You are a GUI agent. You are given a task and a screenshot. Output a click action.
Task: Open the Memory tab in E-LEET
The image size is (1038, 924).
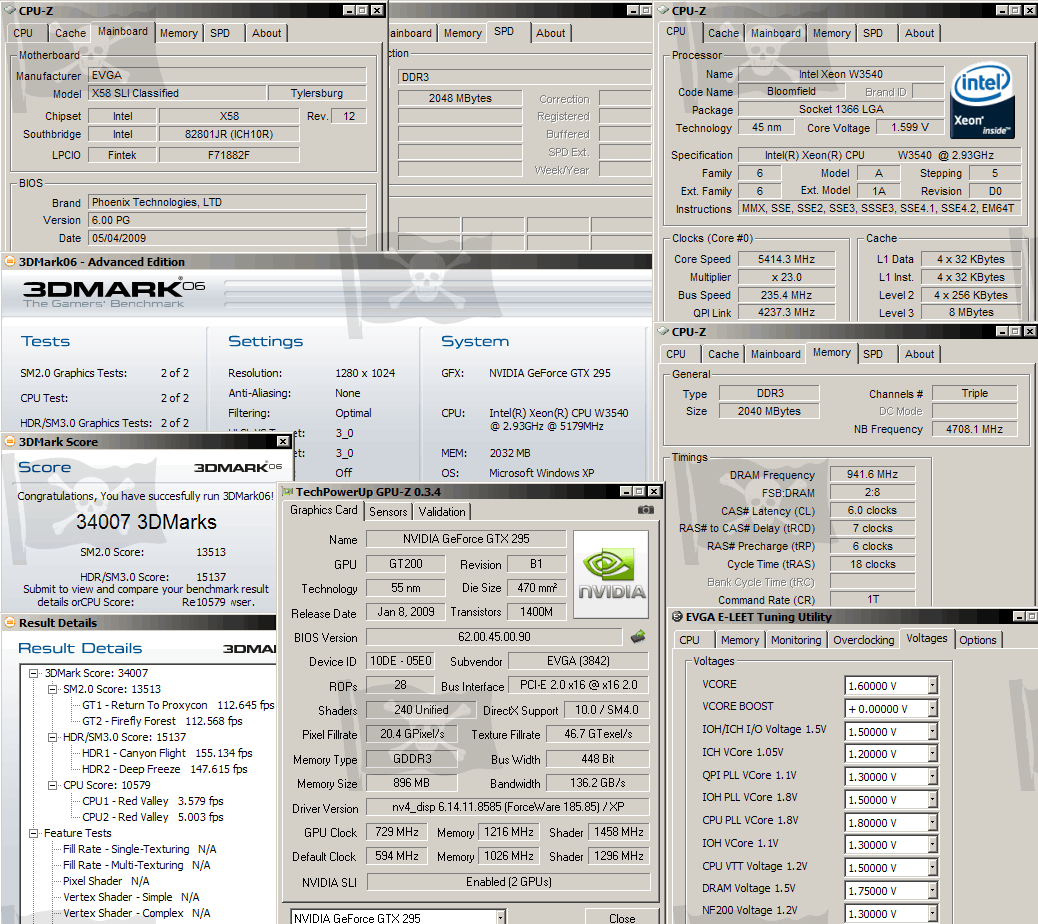point(739,640)
